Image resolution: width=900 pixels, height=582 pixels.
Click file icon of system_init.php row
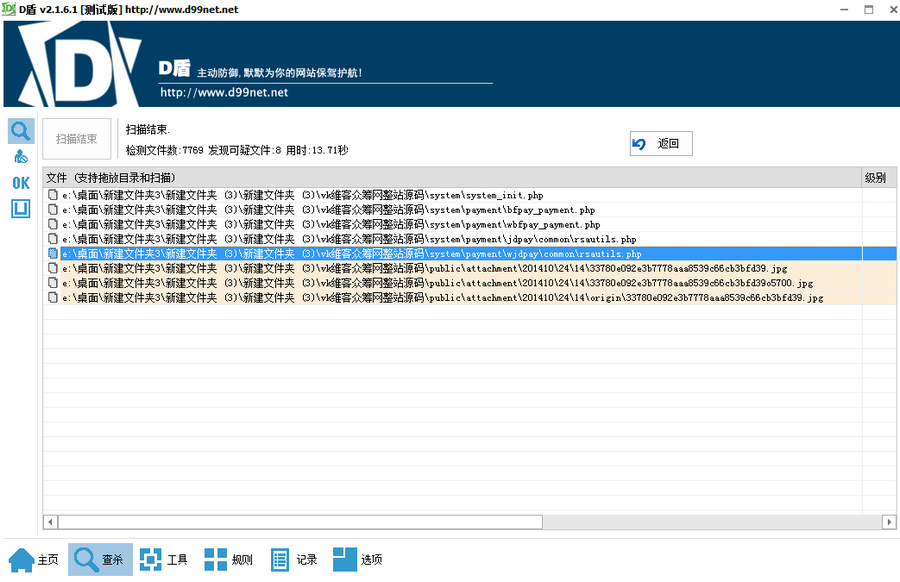tap(53, 195)
